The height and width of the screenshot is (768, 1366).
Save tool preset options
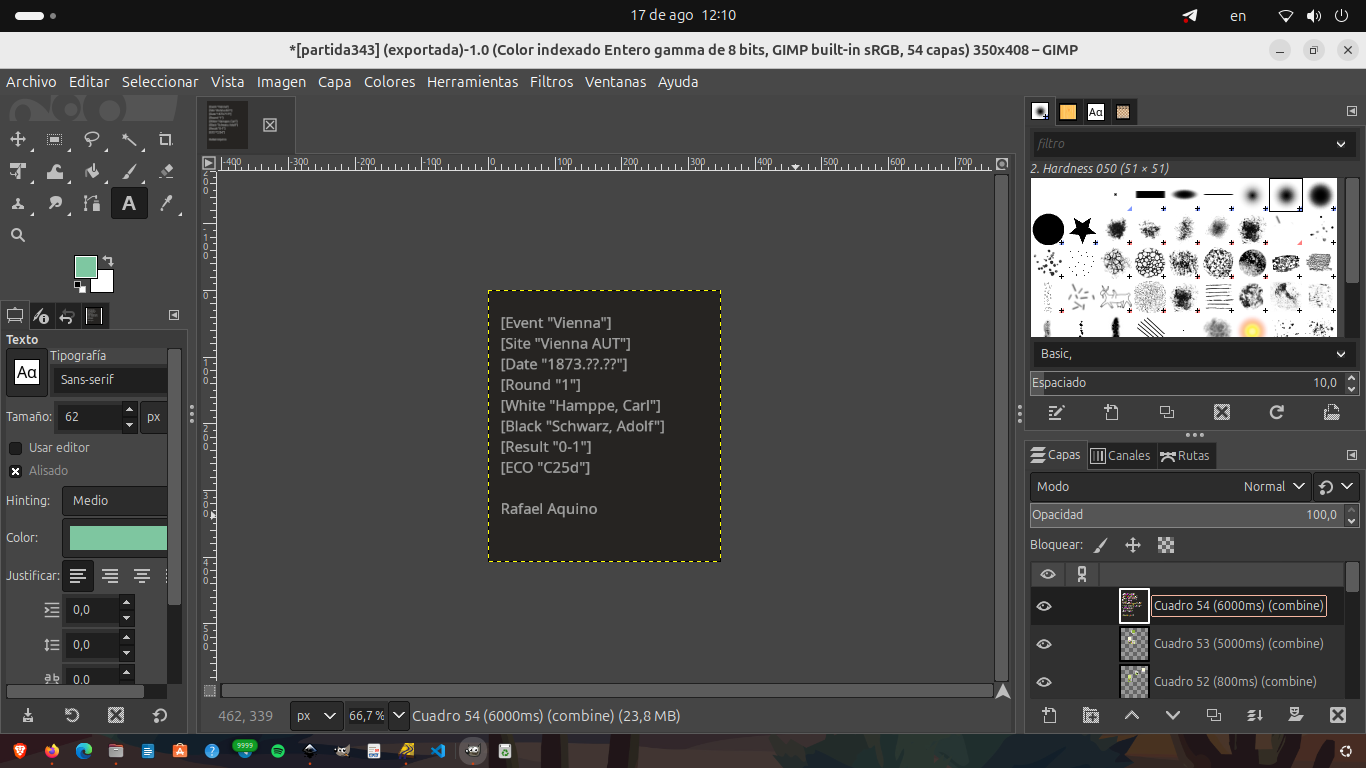[x=28, y=715]
